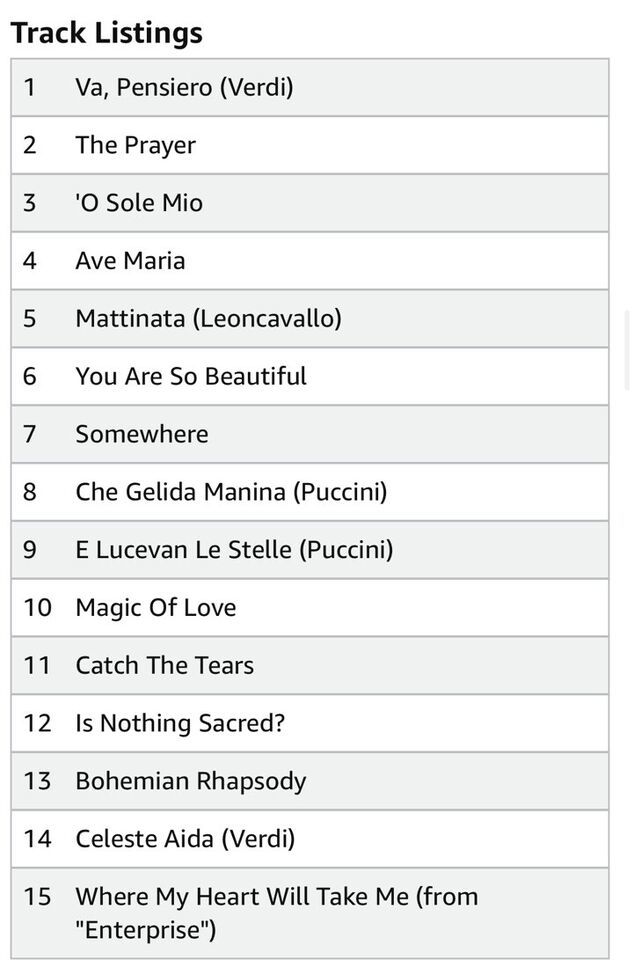This screenshot has height=960, width=634.
Task: Click Is Nothing Sacred? track entry
Action: click(x=310, y=724)
